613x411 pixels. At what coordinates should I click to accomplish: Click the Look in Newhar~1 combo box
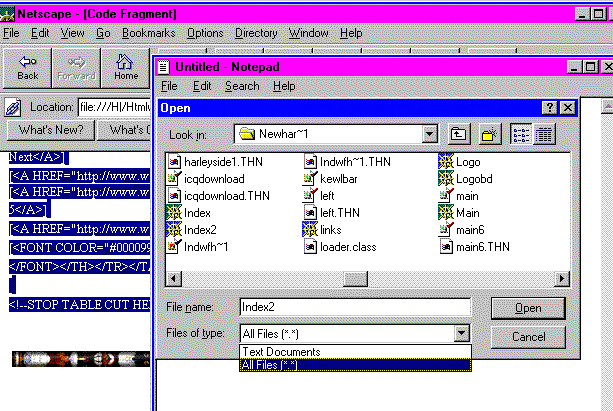point(336,135)
